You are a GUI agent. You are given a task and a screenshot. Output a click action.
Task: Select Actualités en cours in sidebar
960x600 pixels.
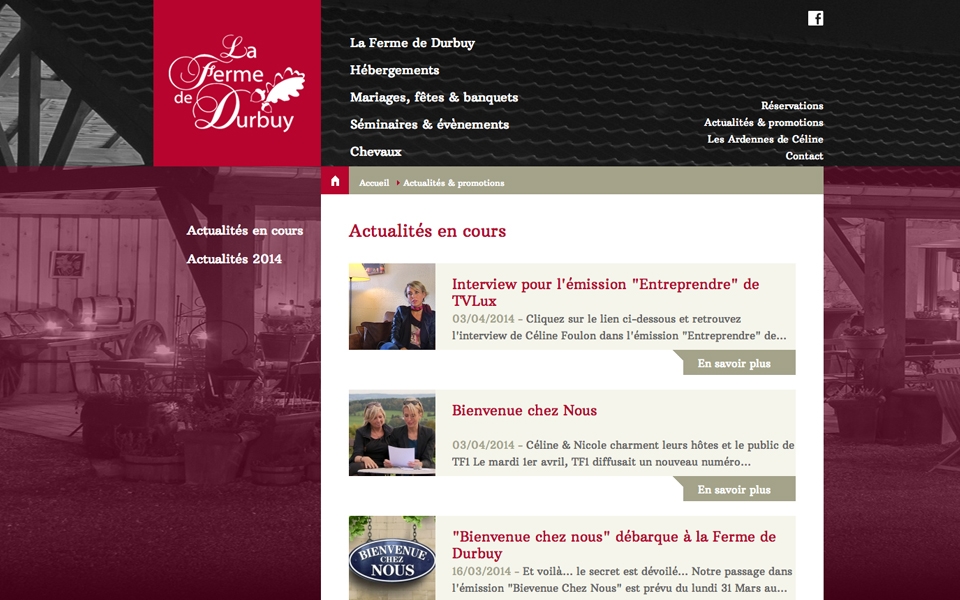click(x=244, y=230)
